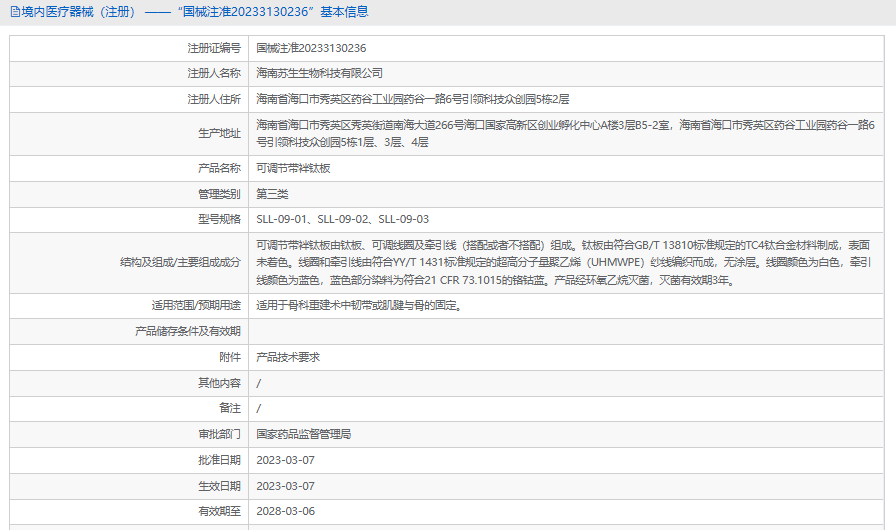Click the 有效期至 label

(x=219, y=511)
